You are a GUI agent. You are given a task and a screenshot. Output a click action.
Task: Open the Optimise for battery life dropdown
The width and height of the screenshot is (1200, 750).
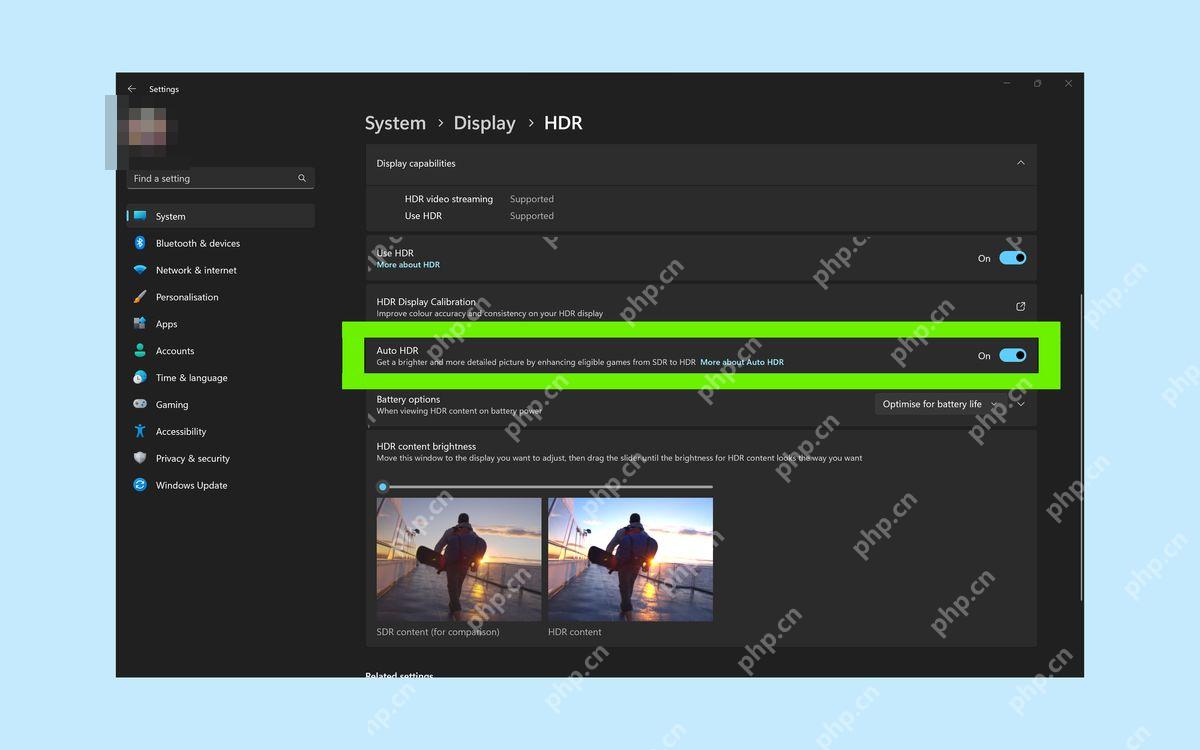(x=938, y=404)
